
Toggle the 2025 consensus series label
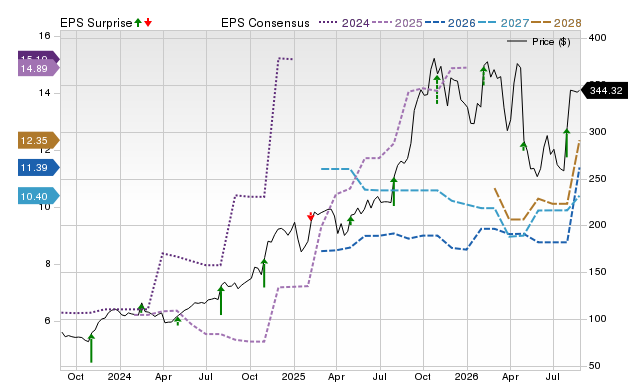[x=409, y=23]
